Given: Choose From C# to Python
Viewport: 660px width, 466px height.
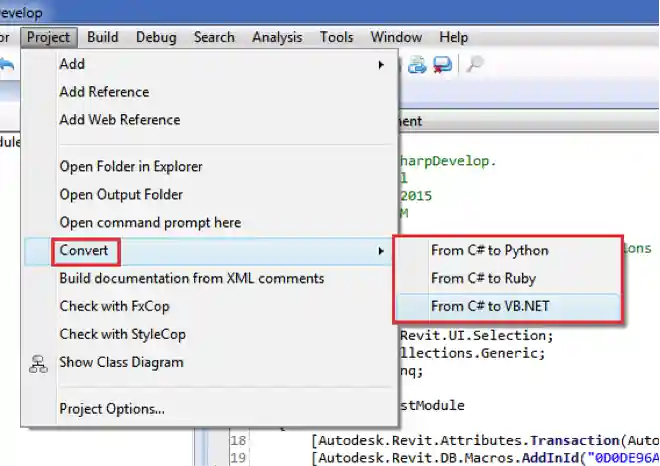Looking at the screenshot, I should click(489, 250).
